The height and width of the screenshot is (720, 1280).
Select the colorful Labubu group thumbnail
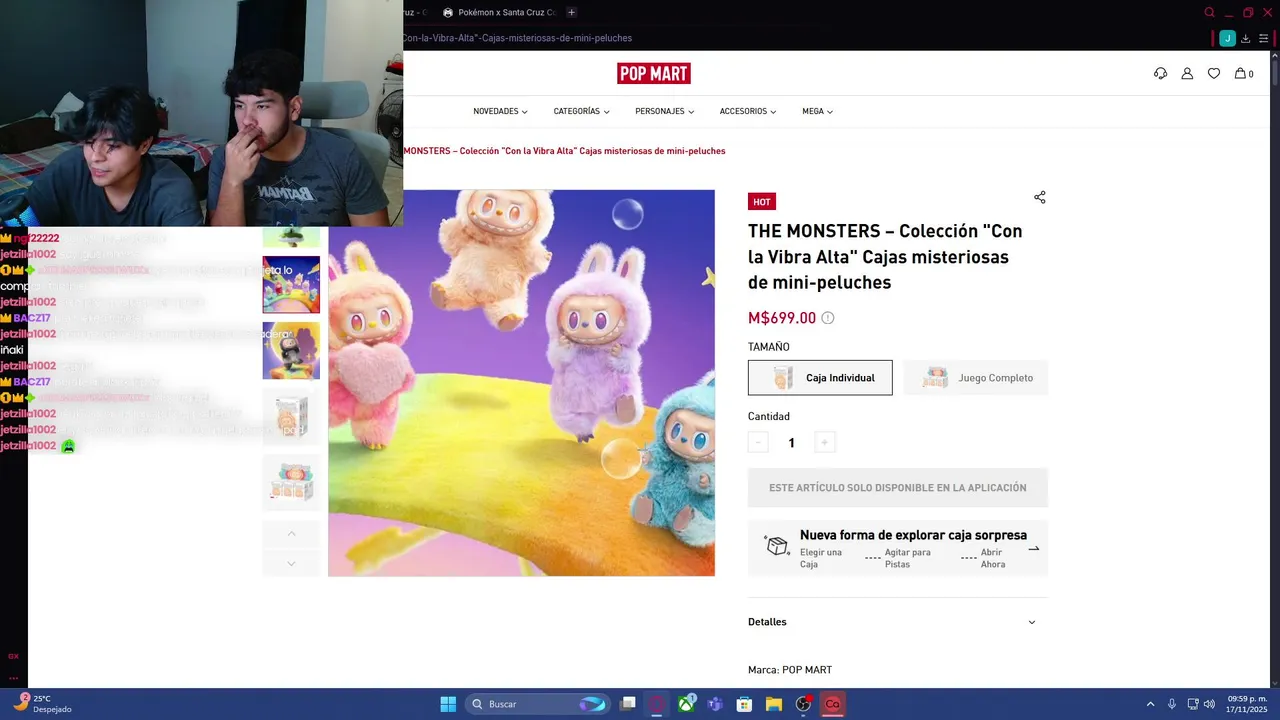point(291,285)
